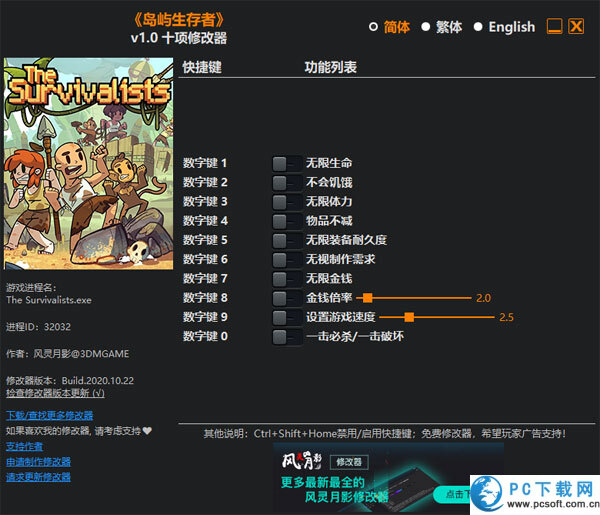Screen dimensions: 600x515
Task: Enable 无限装备耐久度 equipment durability toggle
Action: [x=287, y=240]
